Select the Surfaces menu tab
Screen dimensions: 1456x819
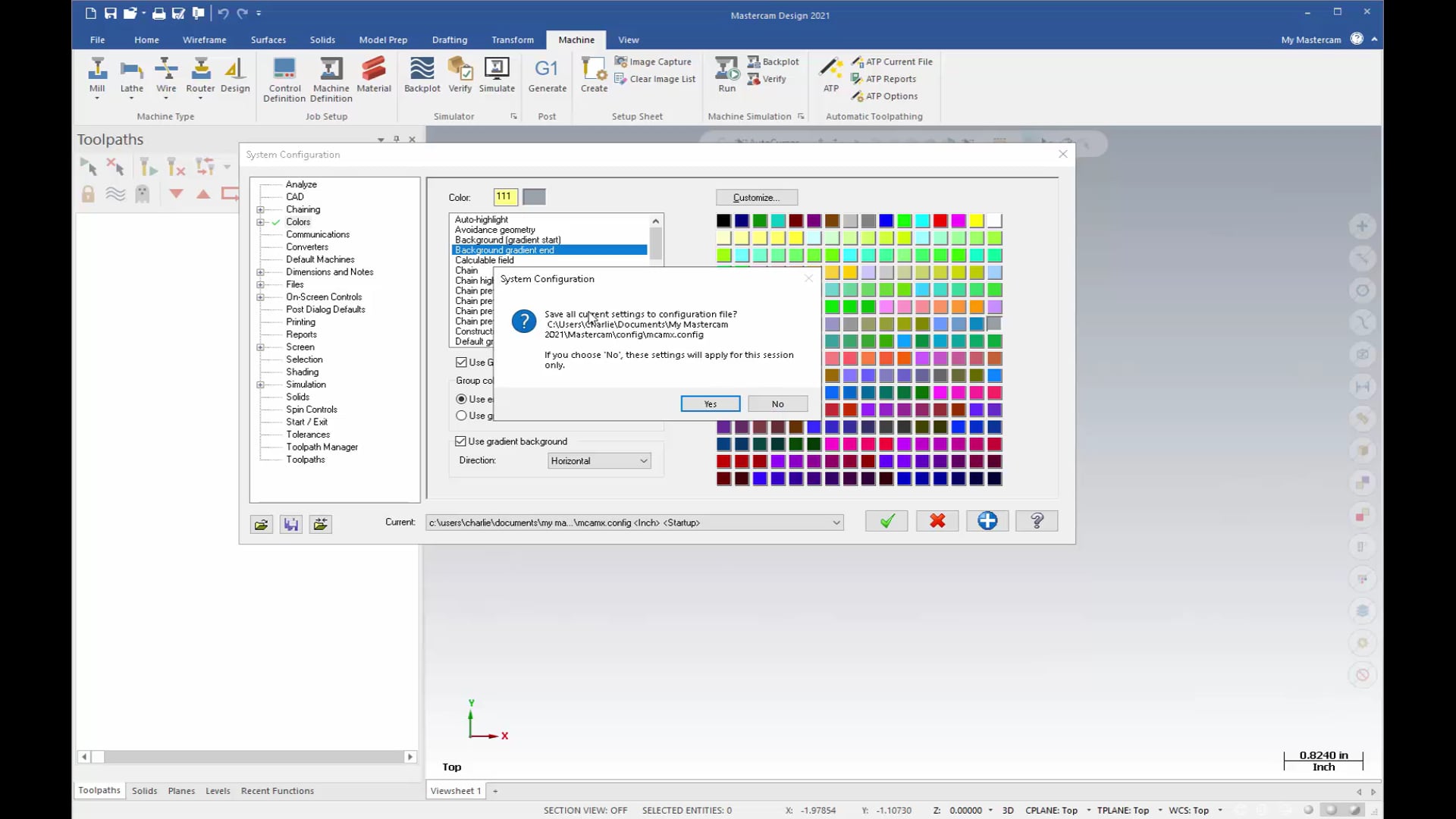click(269, 39)
